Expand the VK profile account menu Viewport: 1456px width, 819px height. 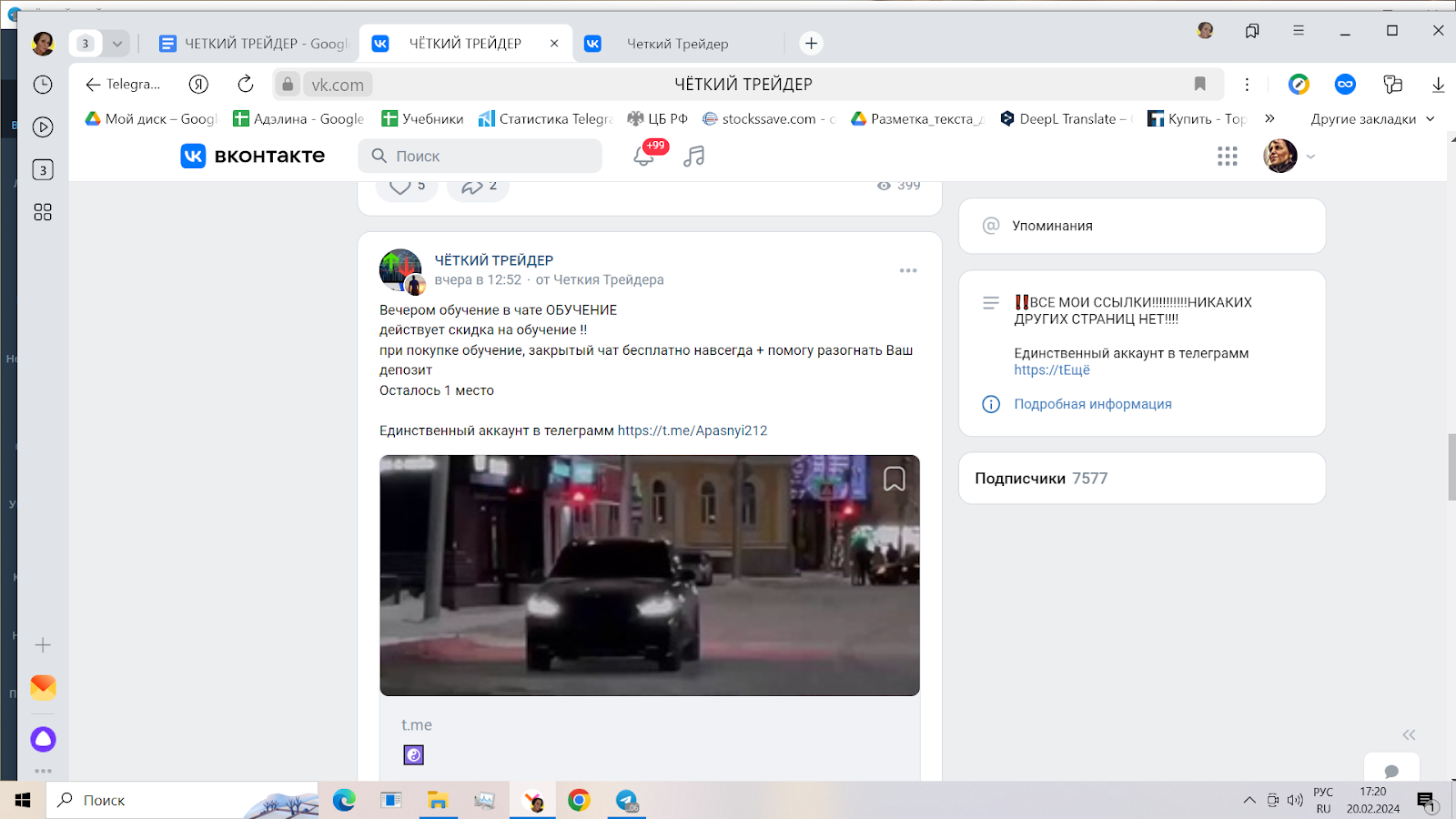click(x=1310, y=157)
